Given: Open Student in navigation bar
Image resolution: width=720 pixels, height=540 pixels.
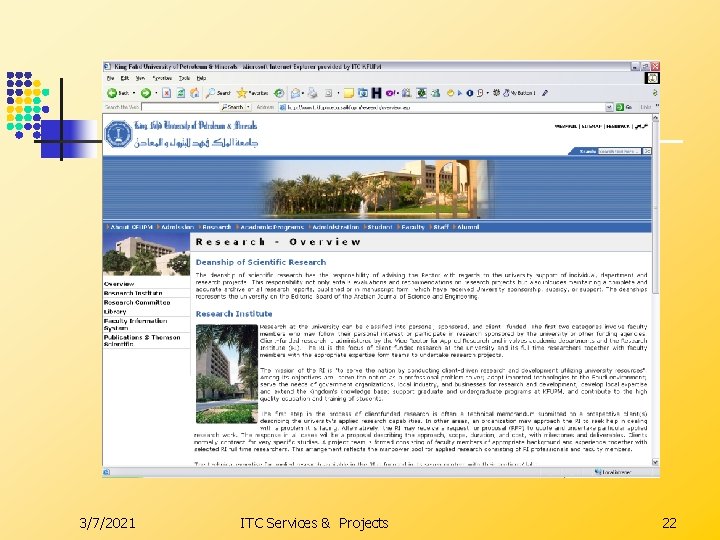Looking at the screenshot, I should click(x=378, y=227).
